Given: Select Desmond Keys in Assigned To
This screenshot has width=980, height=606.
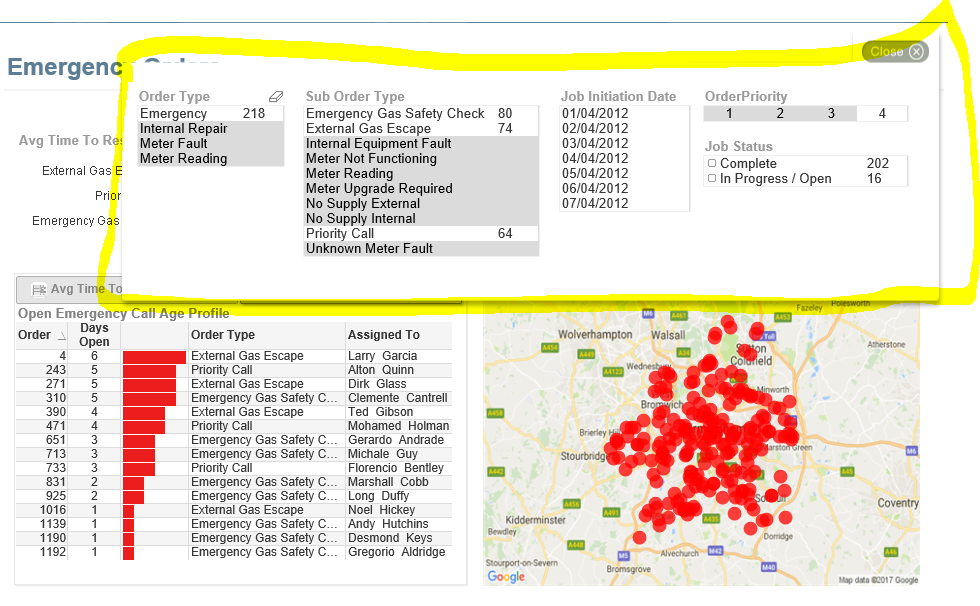Looking at the screenshot, I should [x=390, y=539].
